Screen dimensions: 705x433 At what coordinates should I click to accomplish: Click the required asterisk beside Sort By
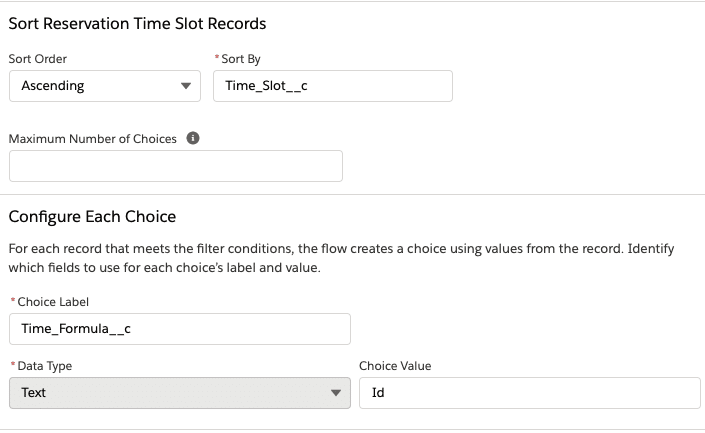pyautogui.click(x=217, y=57)
